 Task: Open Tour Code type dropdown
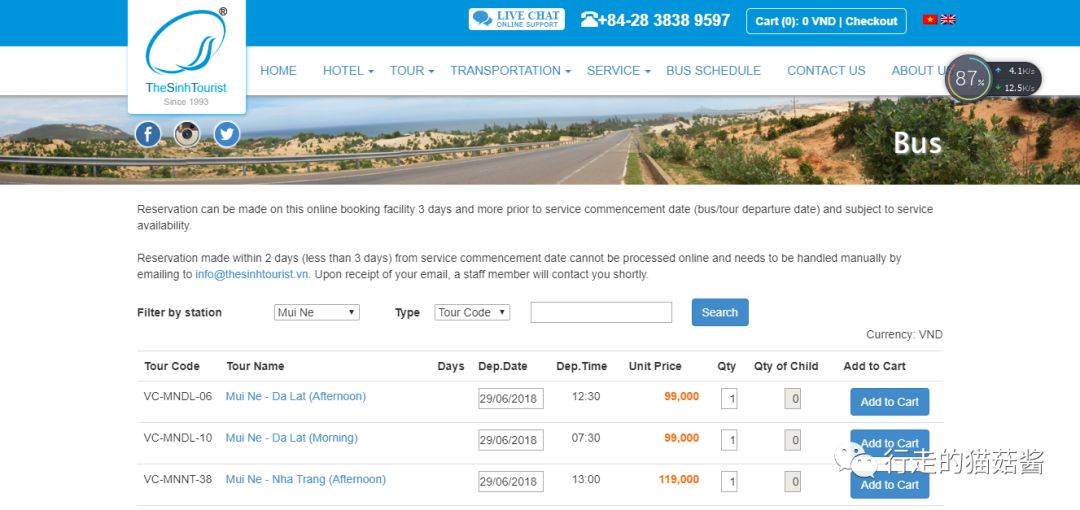[472, 312]
